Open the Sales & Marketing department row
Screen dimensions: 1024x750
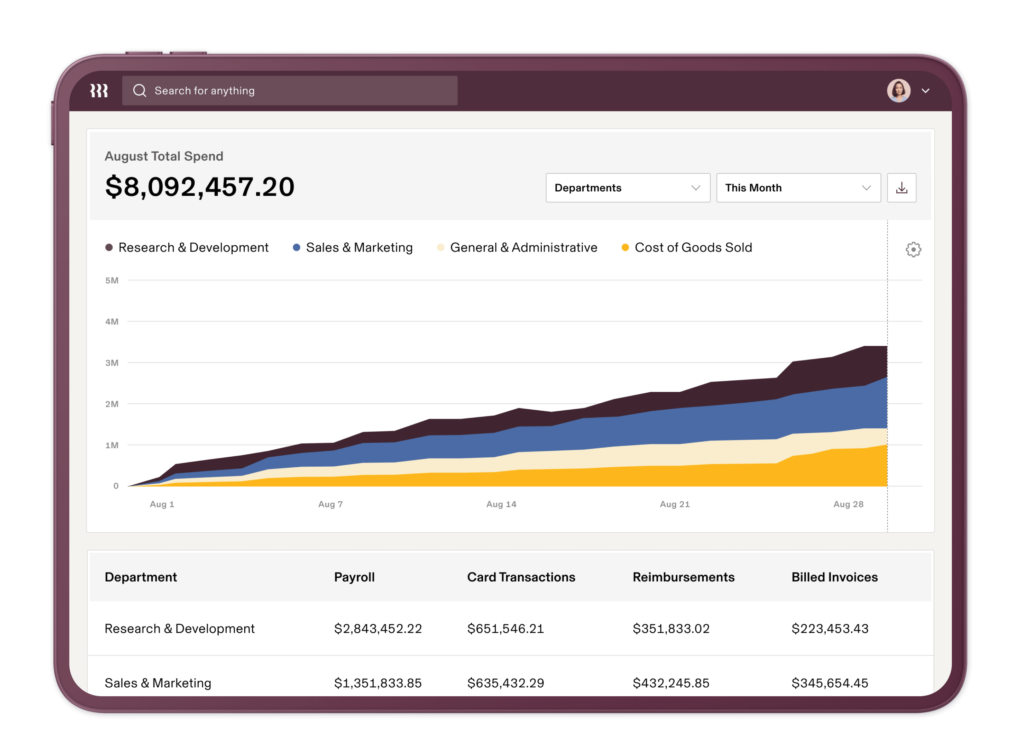click(x=157, y=683)
